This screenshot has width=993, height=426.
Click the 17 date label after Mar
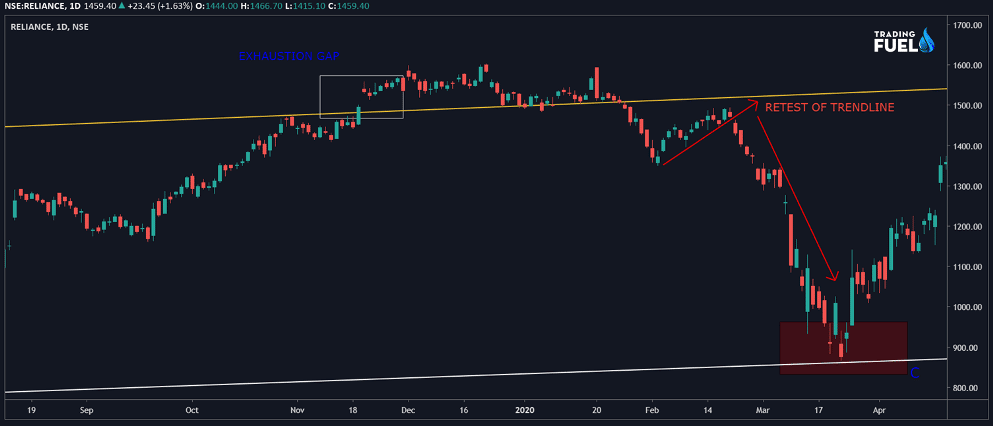tap(819, 410)
